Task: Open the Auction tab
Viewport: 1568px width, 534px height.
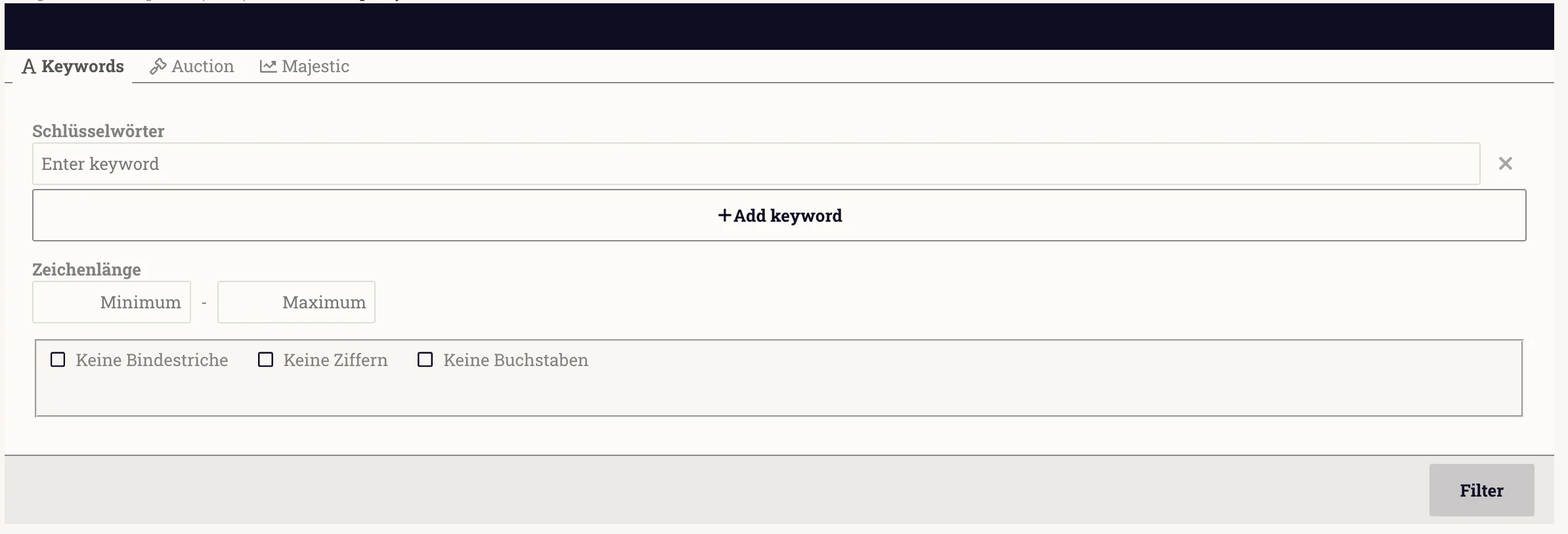Action: tap(192, 66)
